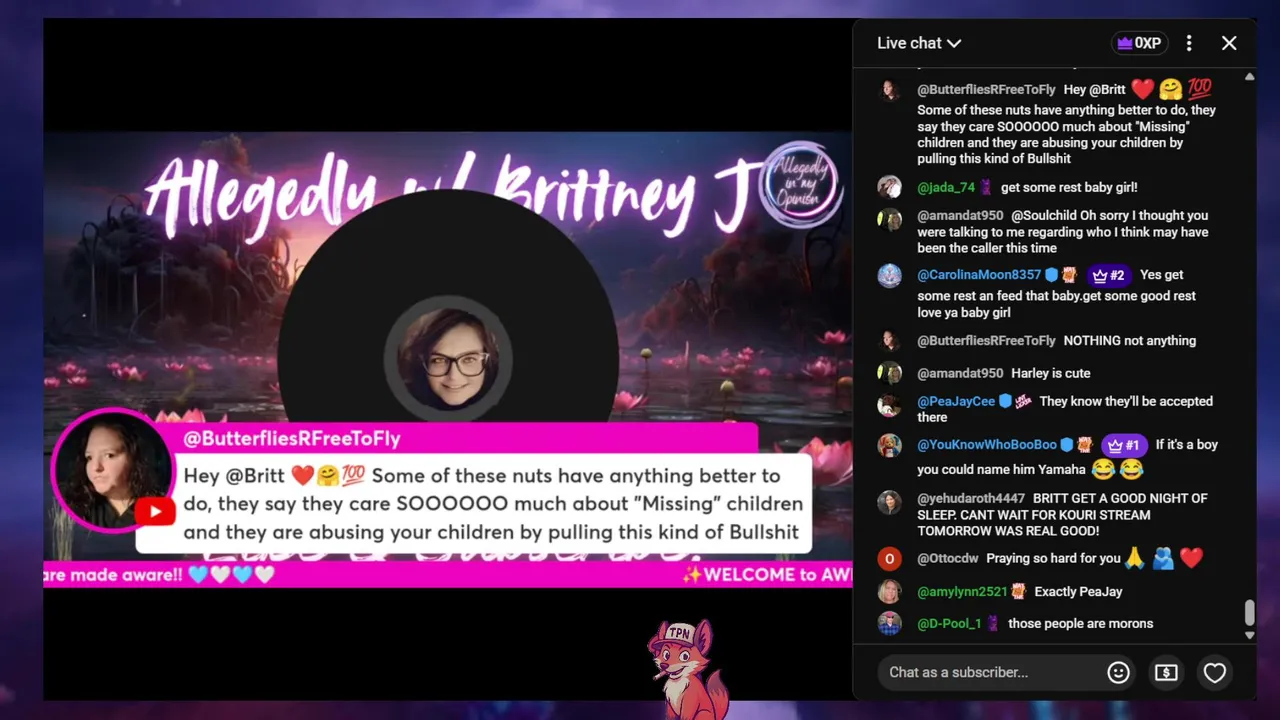Screen dimensions: 1280x720
Task: Click message 'Exactly PeaJay'
Action: click(1078, 591)
